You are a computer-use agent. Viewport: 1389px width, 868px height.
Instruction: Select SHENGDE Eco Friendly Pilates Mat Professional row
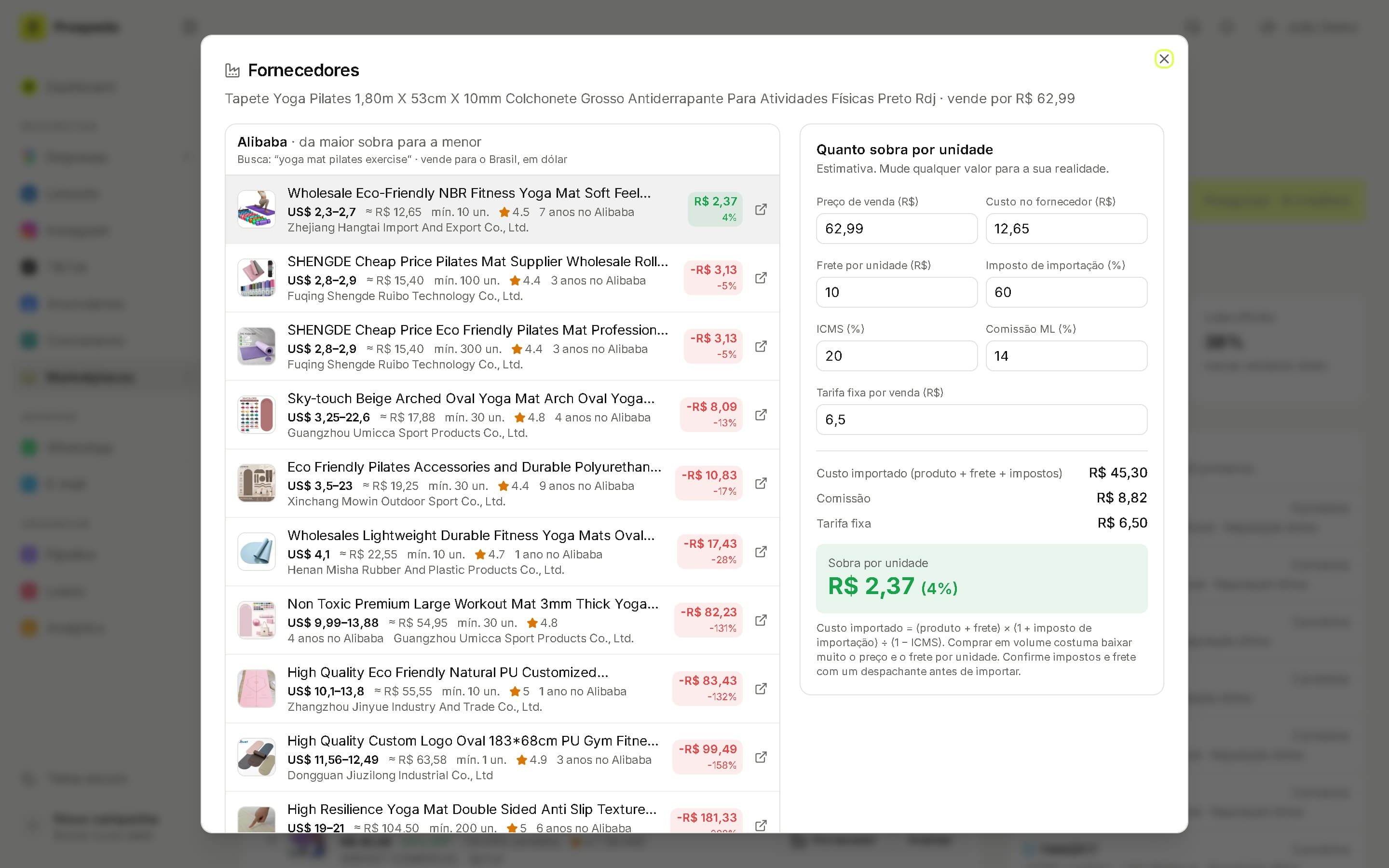tap(502, 346)
